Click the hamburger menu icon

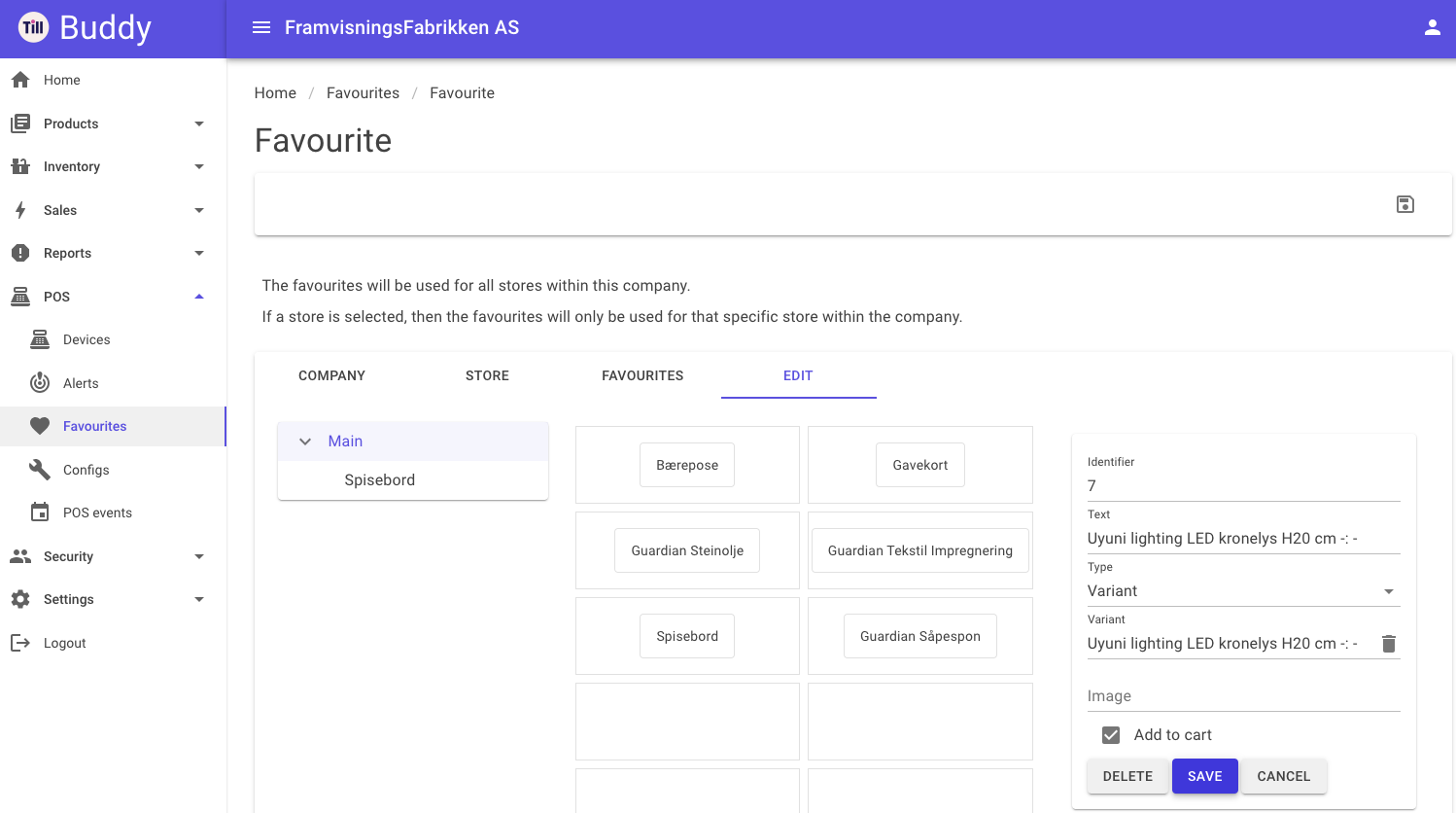(x=261, y=27)
